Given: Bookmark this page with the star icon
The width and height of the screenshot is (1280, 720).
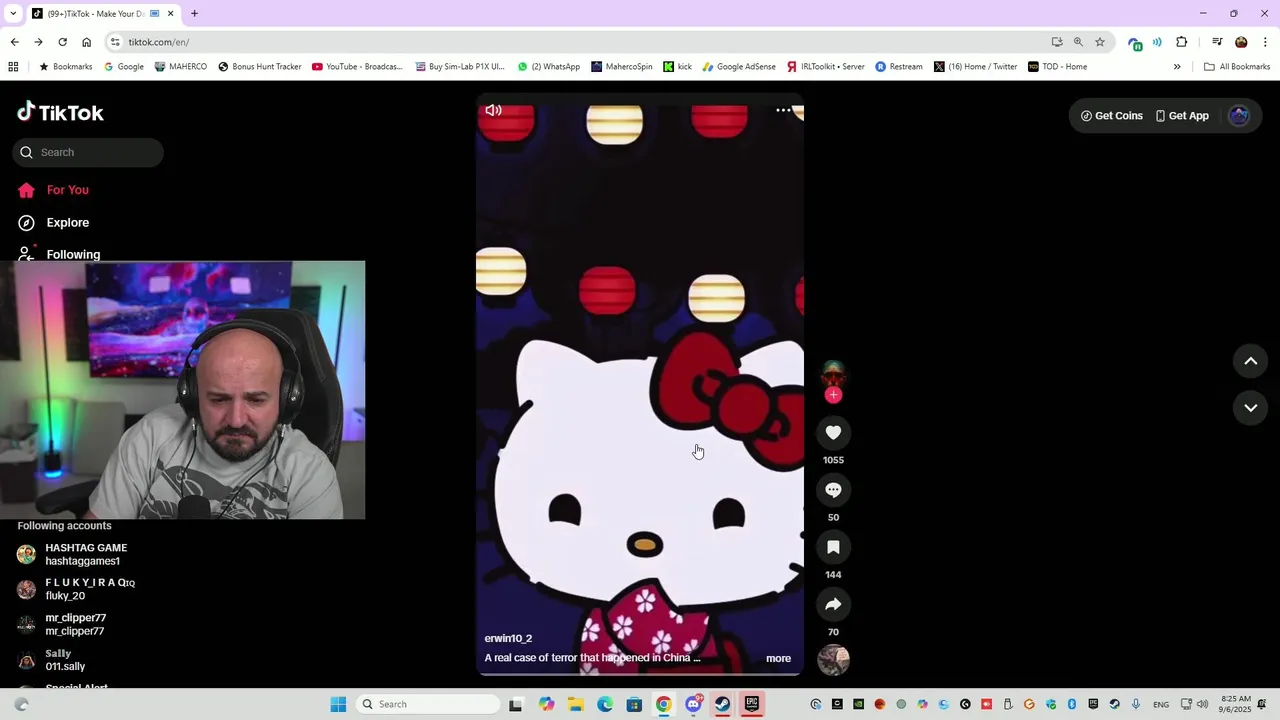Looking at the screenshot, I should point(1100,42).
